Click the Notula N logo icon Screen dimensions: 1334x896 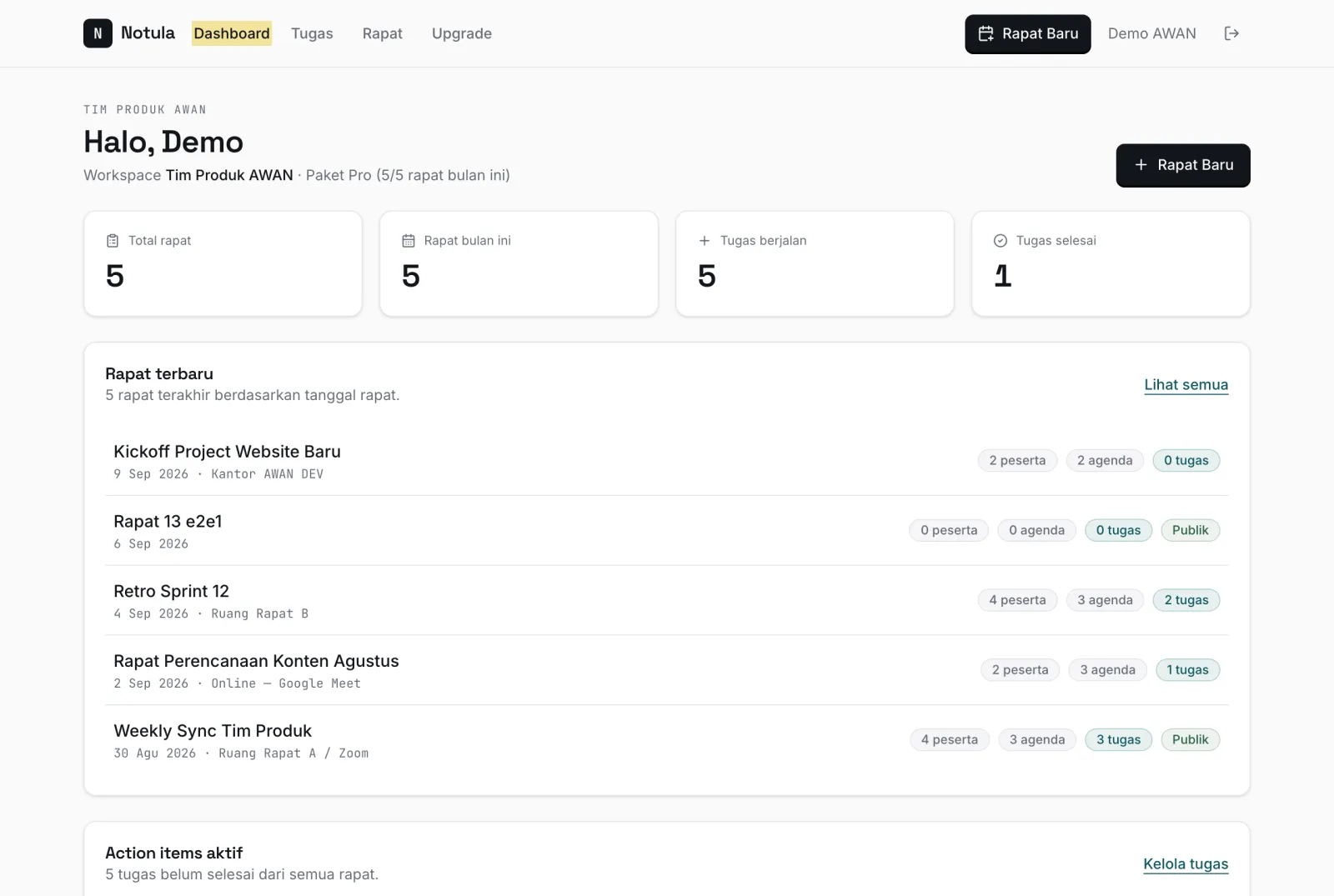point(98,33)
